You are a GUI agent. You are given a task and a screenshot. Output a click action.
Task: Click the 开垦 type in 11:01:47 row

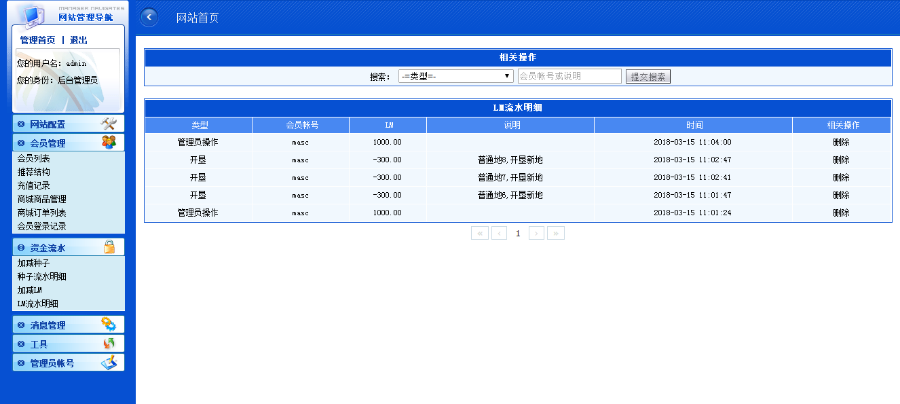tap(198, 195)
